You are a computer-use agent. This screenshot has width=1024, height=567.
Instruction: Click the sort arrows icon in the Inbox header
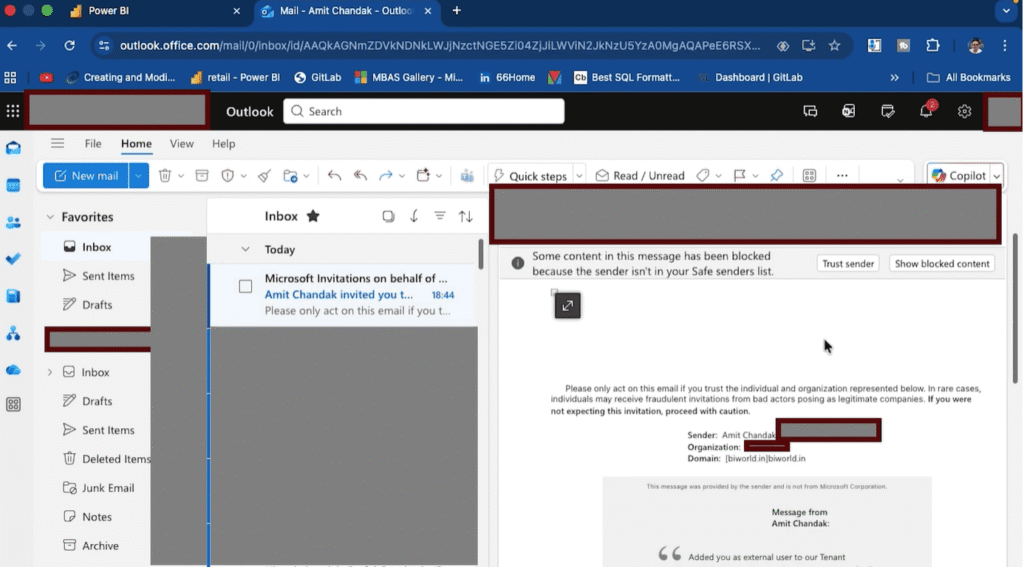click(466, 216)
